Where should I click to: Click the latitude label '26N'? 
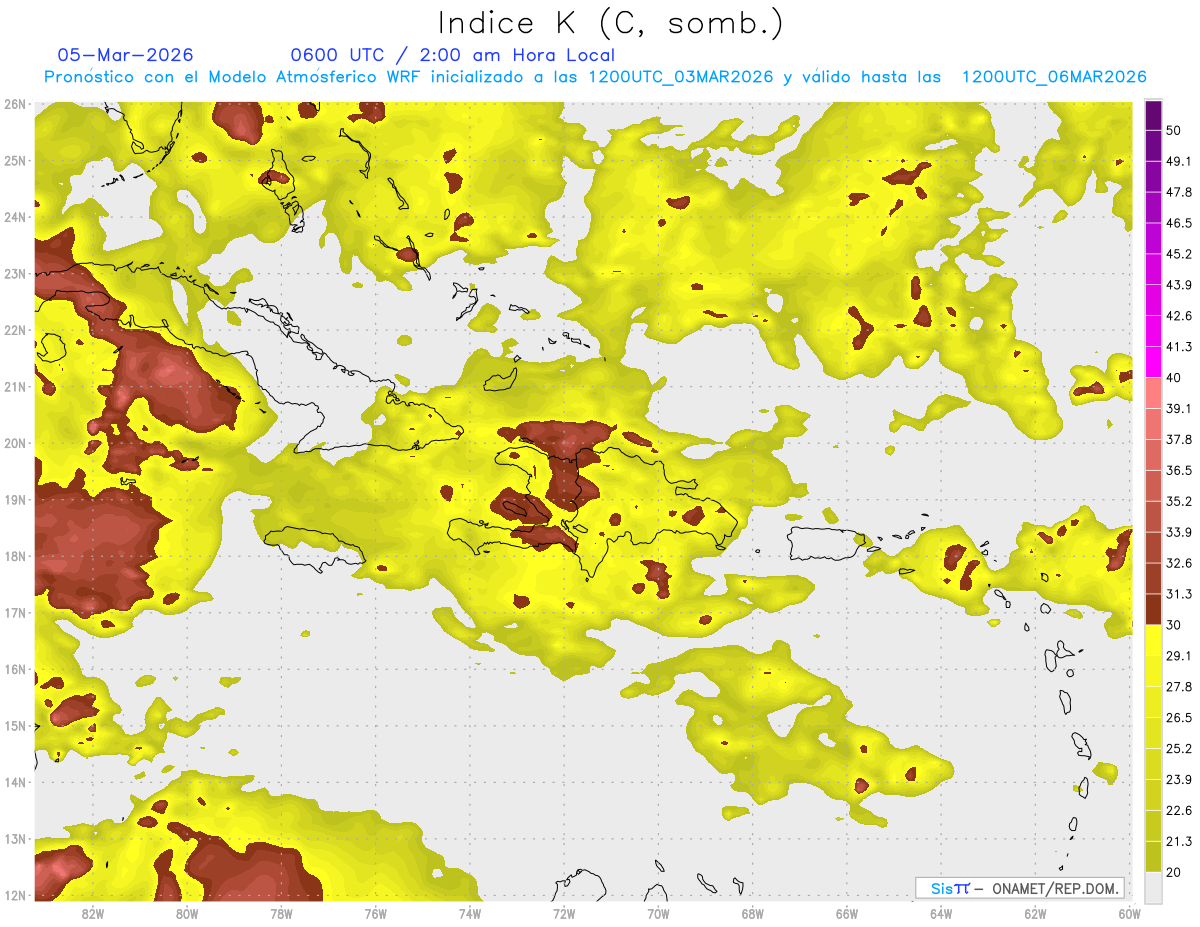click(15, 104)
